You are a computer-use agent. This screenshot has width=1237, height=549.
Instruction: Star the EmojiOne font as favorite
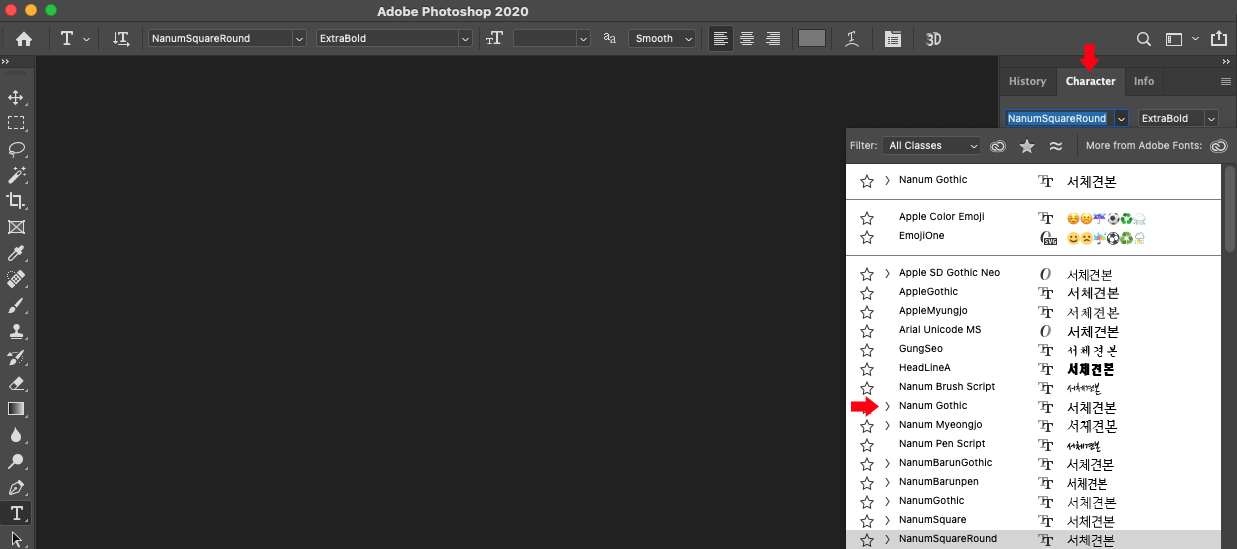(867, 237)
